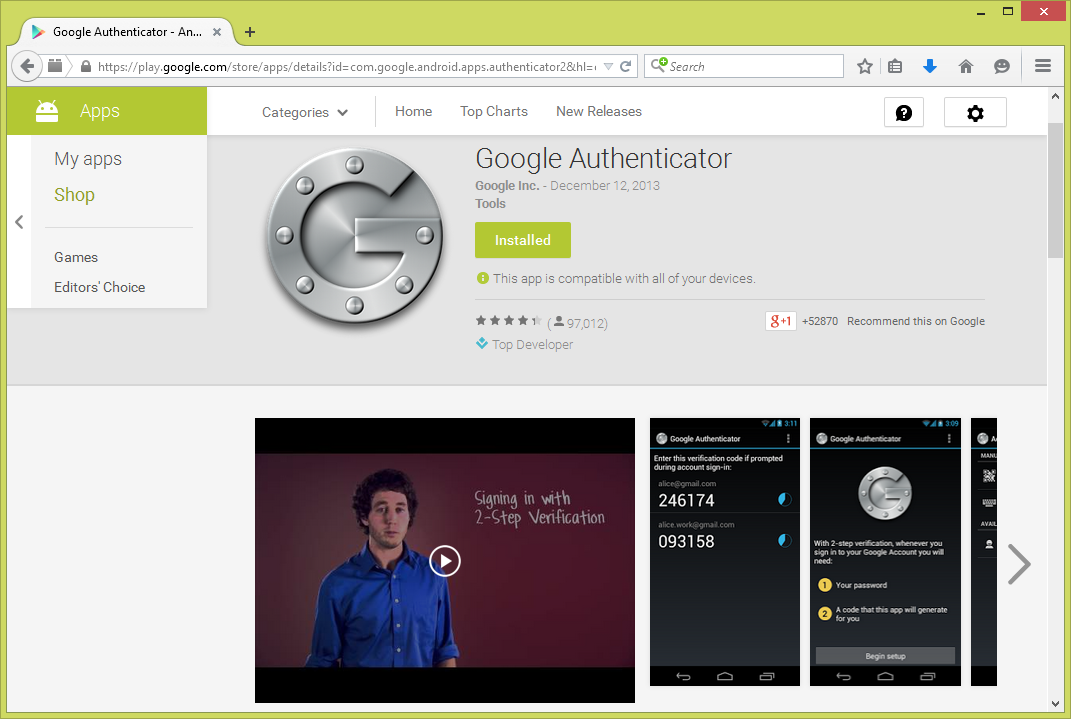Click the browser home icon
1071x719 pixels.
click(966, 66)
